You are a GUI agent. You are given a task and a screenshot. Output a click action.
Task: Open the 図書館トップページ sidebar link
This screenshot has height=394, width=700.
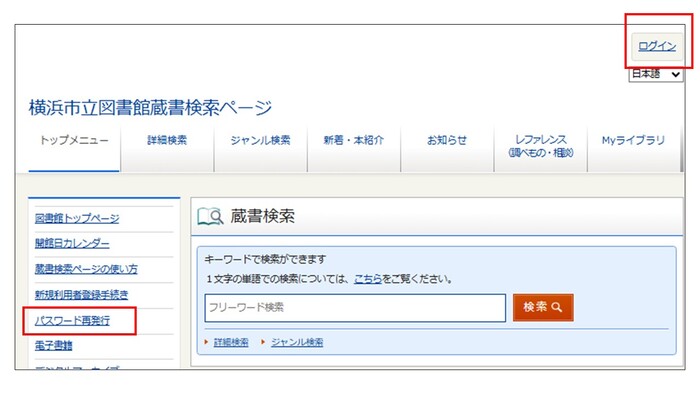click(77, 218)
